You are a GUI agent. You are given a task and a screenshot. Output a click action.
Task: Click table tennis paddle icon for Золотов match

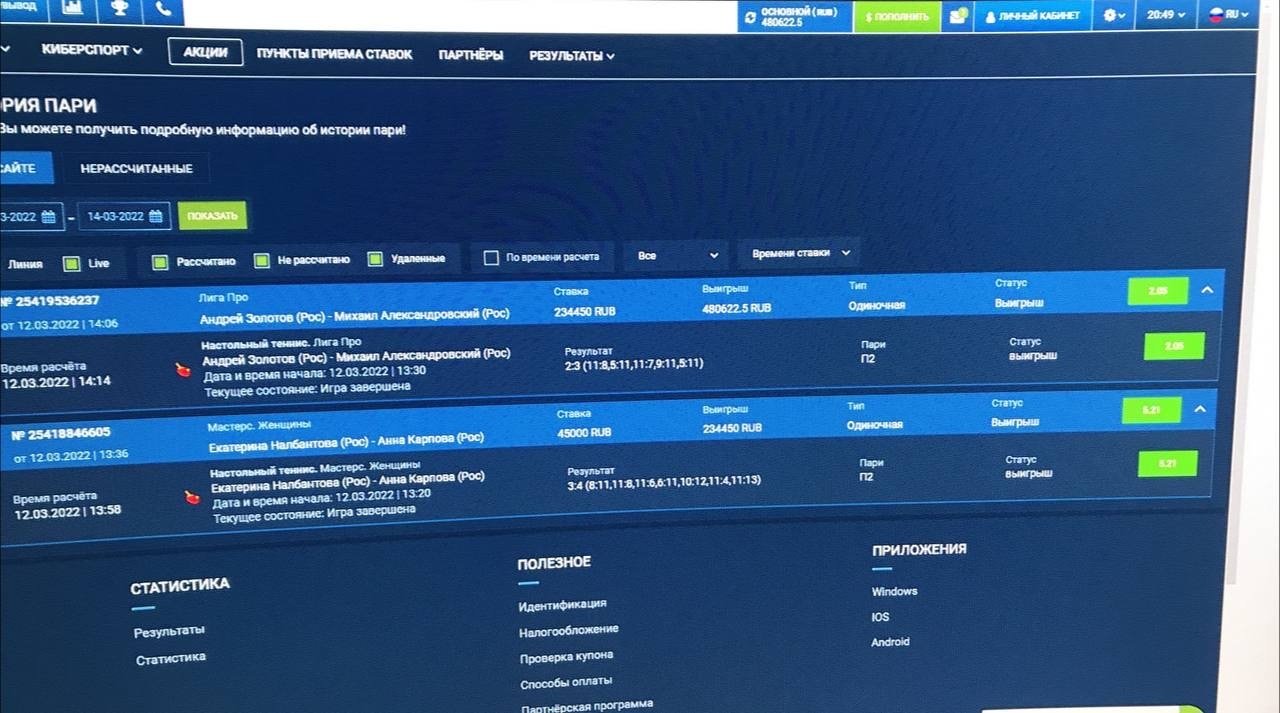[x=181, y=370]
